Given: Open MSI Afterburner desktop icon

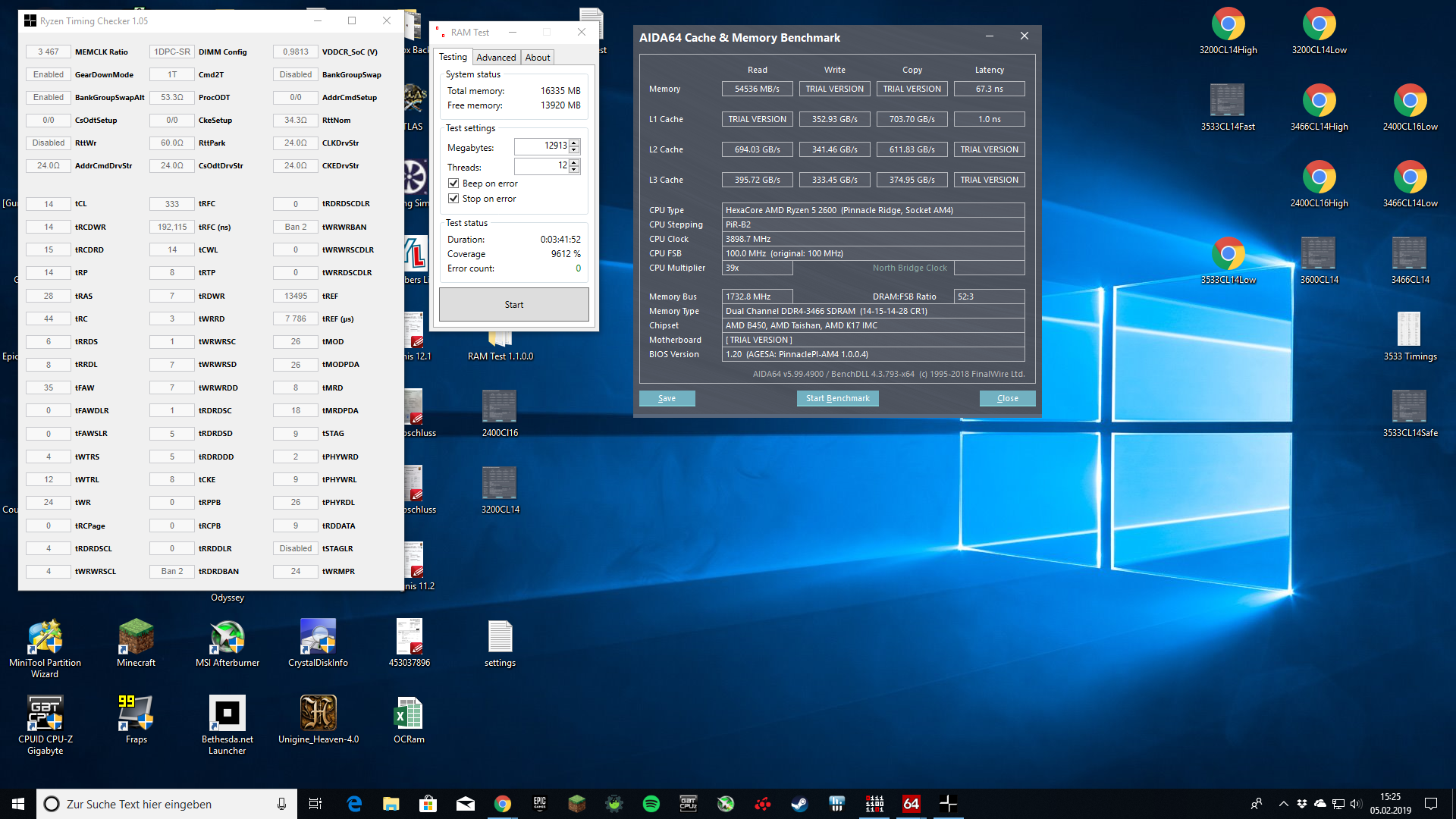Looking at the screenshot, I should click(227, 639).
